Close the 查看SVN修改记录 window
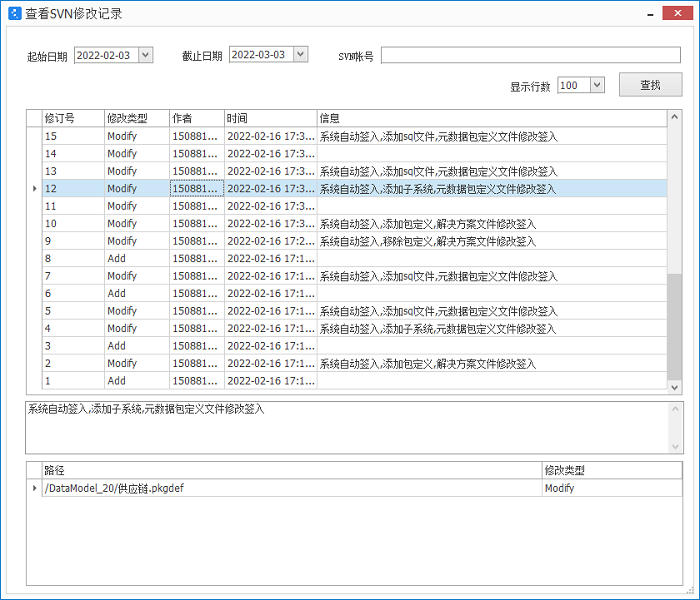Viewport: 700px width, 600px height. point(680,13)
